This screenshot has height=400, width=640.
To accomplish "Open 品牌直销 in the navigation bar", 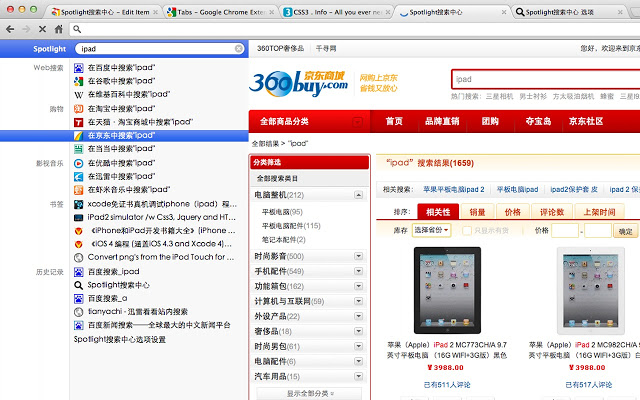I will 442,121.
